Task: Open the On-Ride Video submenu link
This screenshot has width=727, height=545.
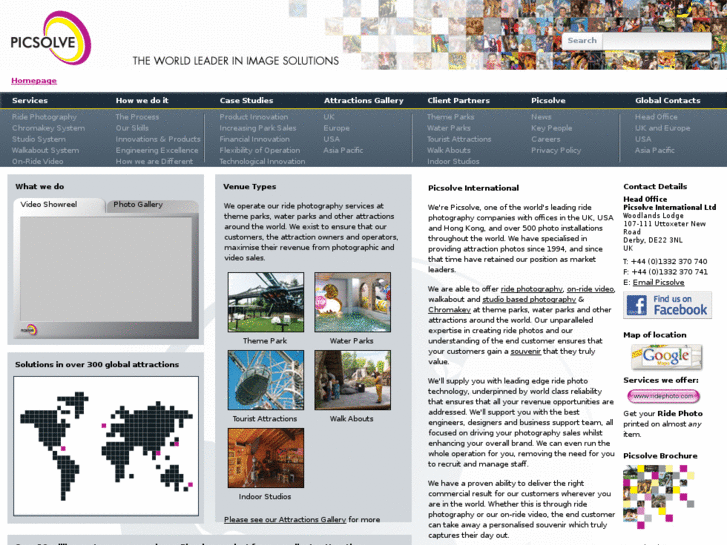Action: click(x=38, y=161)
